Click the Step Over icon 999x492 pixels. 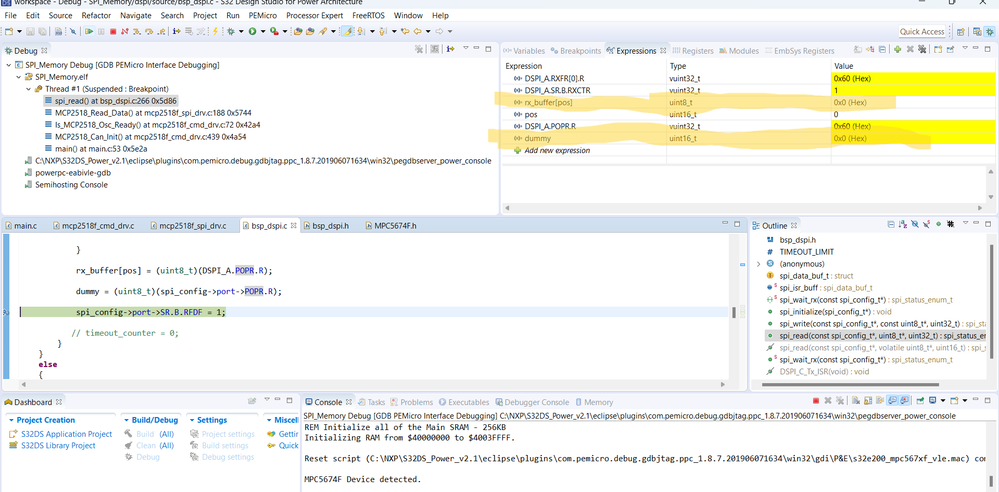pos(148,31)
